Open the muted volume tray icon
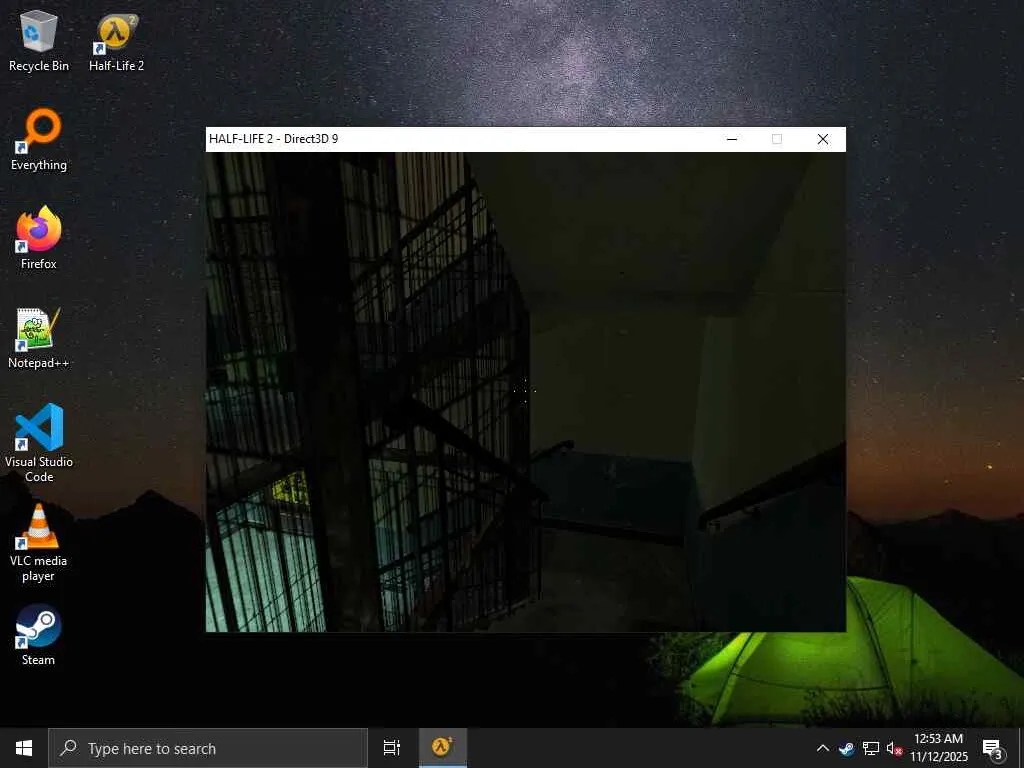 click(x=894, y=748)
